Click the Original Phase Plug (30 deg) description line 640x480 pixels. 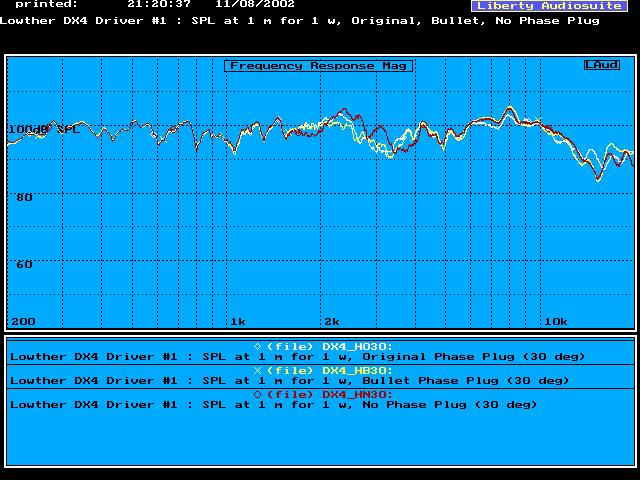point(297,357)
